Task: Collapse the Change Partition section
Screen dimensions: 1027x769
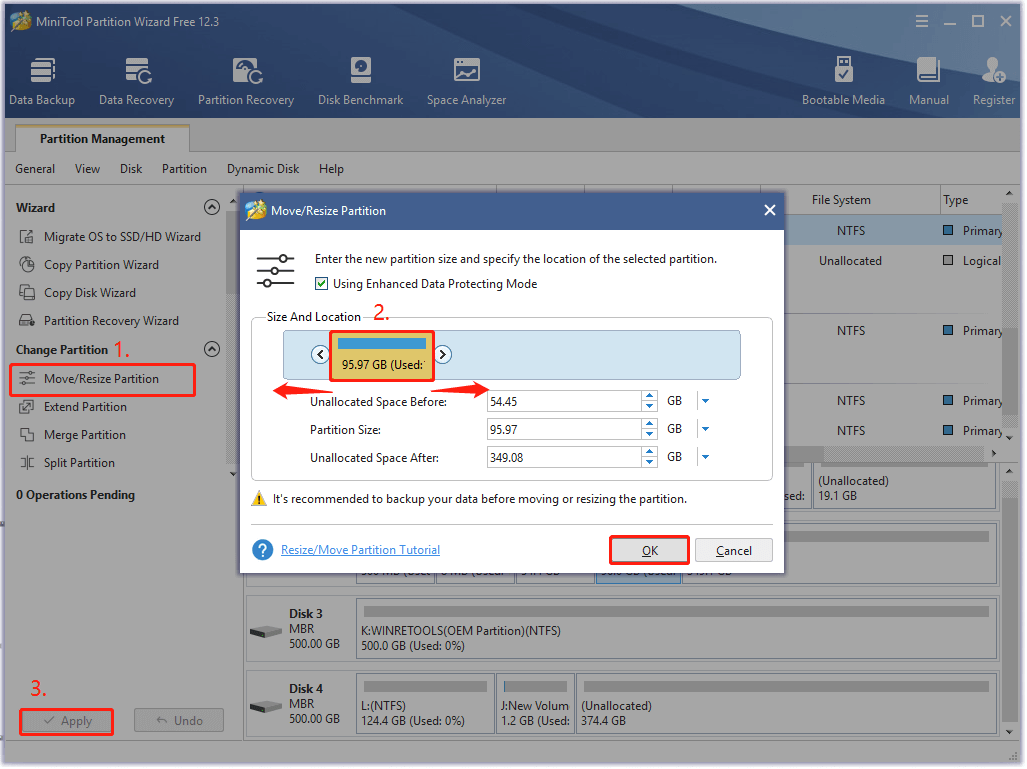Action: pyautogui.click(x=212, y=349)
